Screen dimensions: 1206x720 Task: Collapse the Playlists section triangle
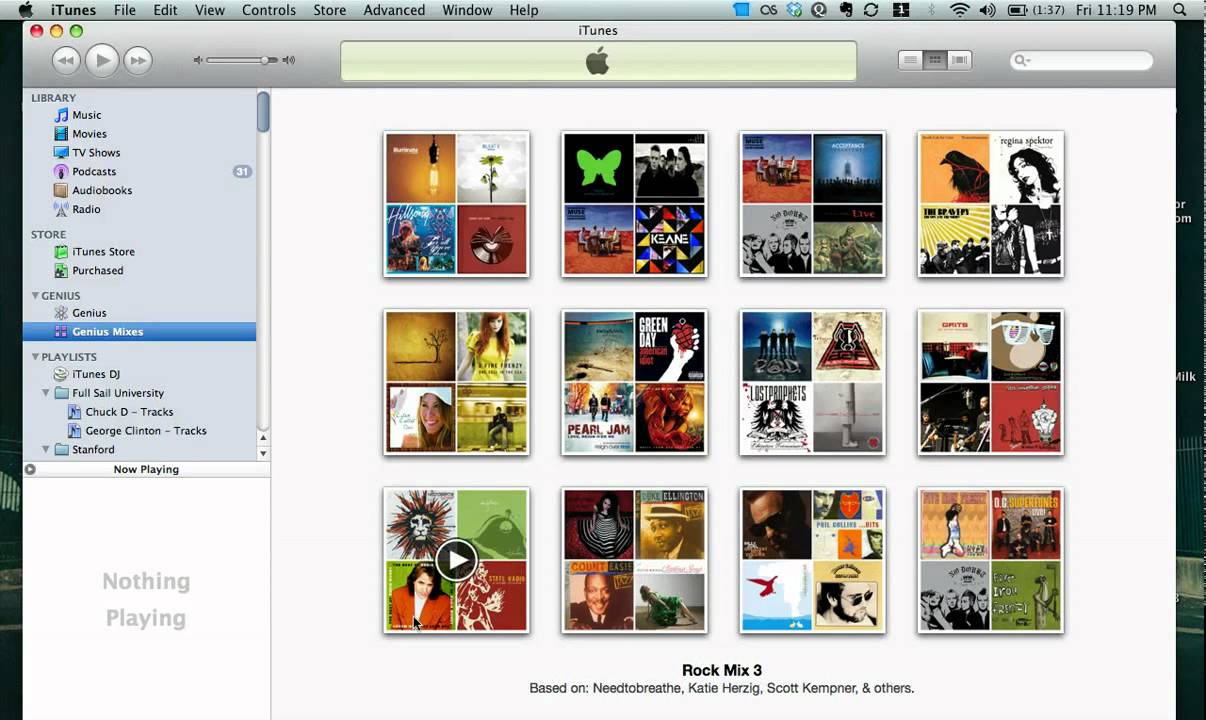(35, 357)
